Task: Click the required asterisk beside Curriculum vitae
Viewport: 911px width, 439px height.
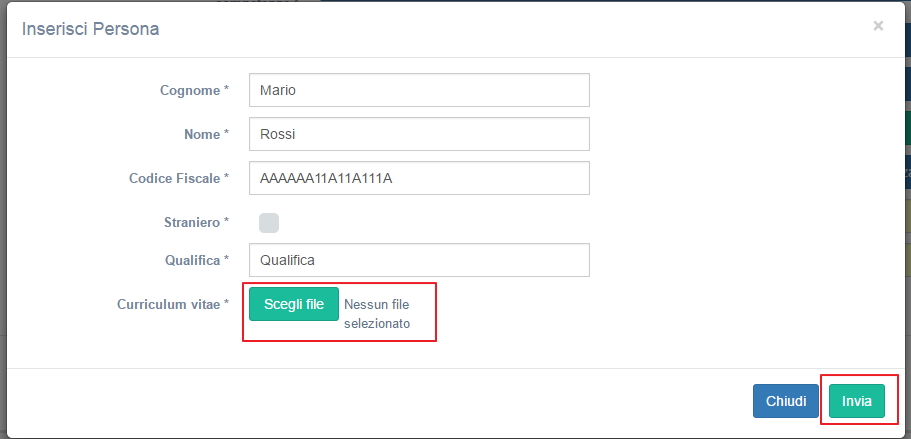Action: 226,304
